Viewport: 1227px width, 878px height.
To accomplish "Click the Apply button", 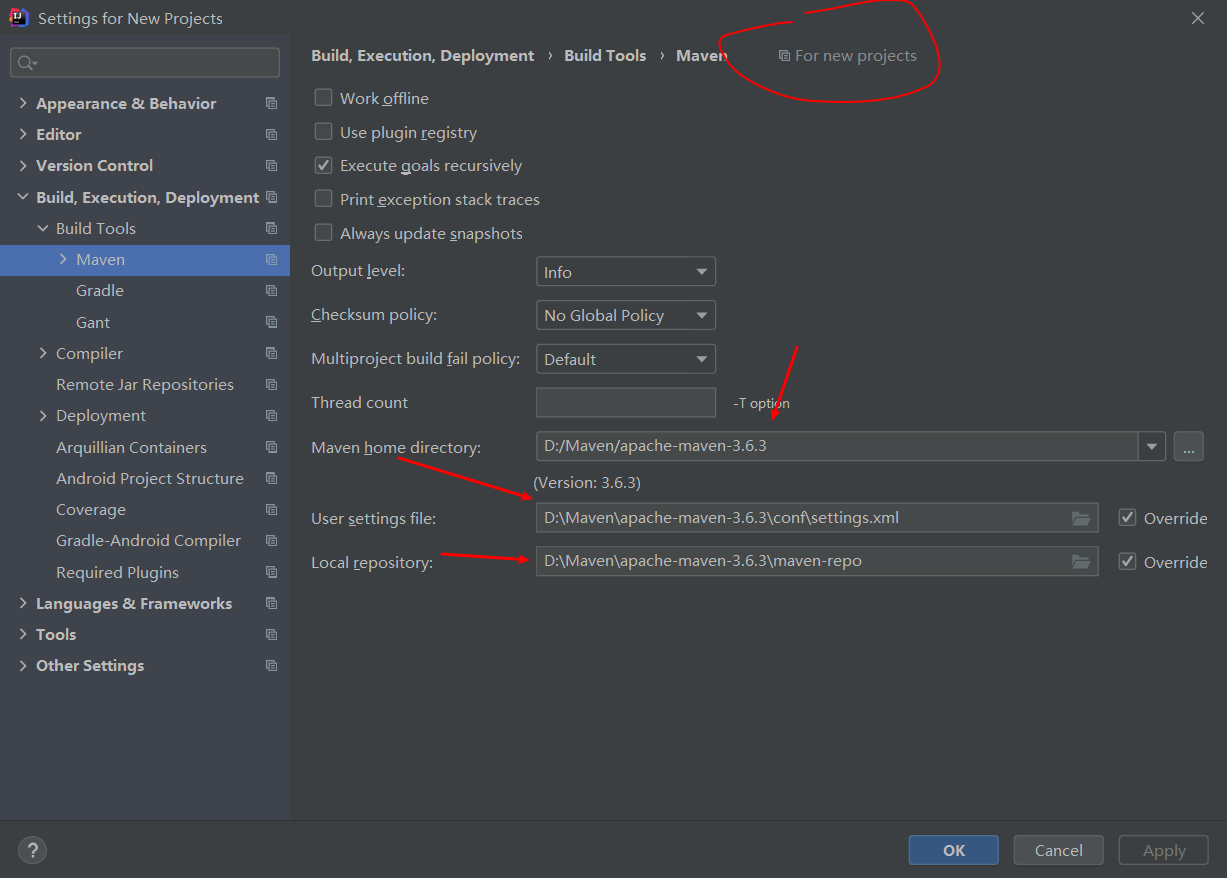I will 1164,850.
